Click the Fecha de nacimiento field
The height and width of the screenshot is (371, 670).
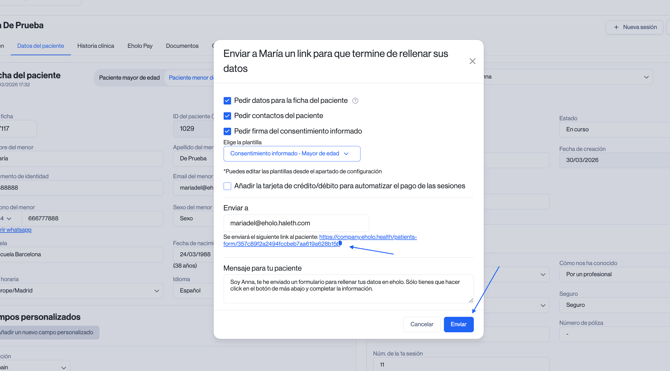click(x=194, y=254)
